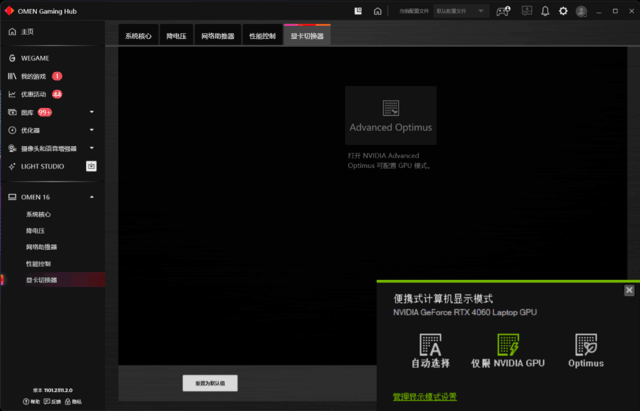Select 降电压 under OMEN 16
This screenshot has width=640, height=411.
[35, 231]
